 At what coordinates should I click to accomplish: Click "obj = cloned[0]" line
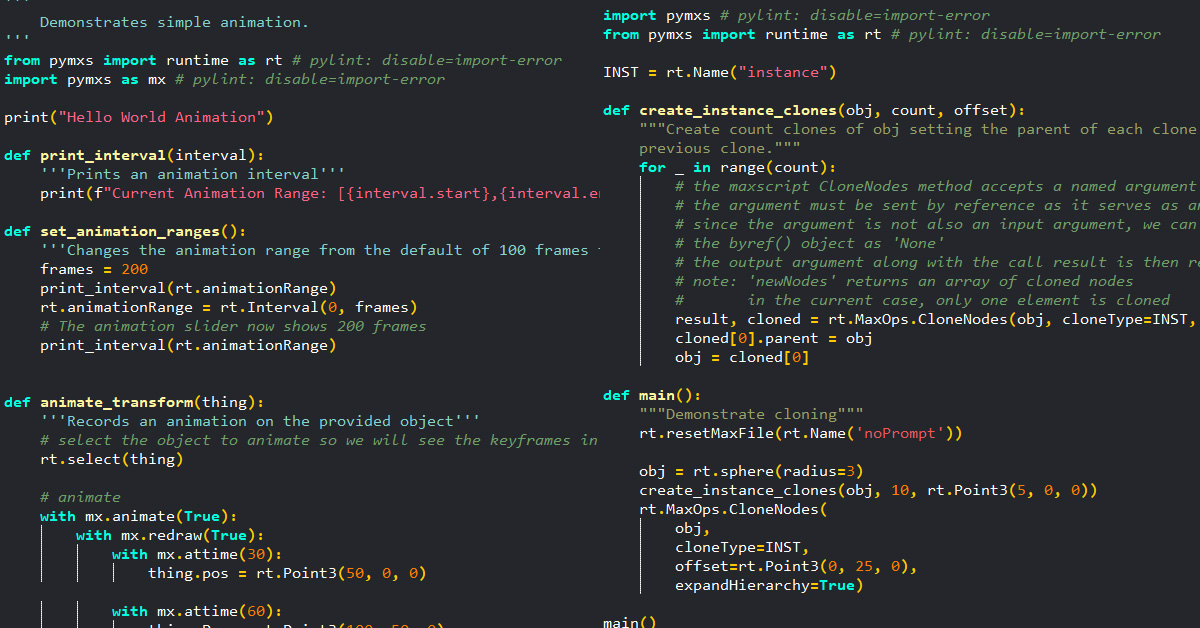pyautogui.click(x=742, y=357)
